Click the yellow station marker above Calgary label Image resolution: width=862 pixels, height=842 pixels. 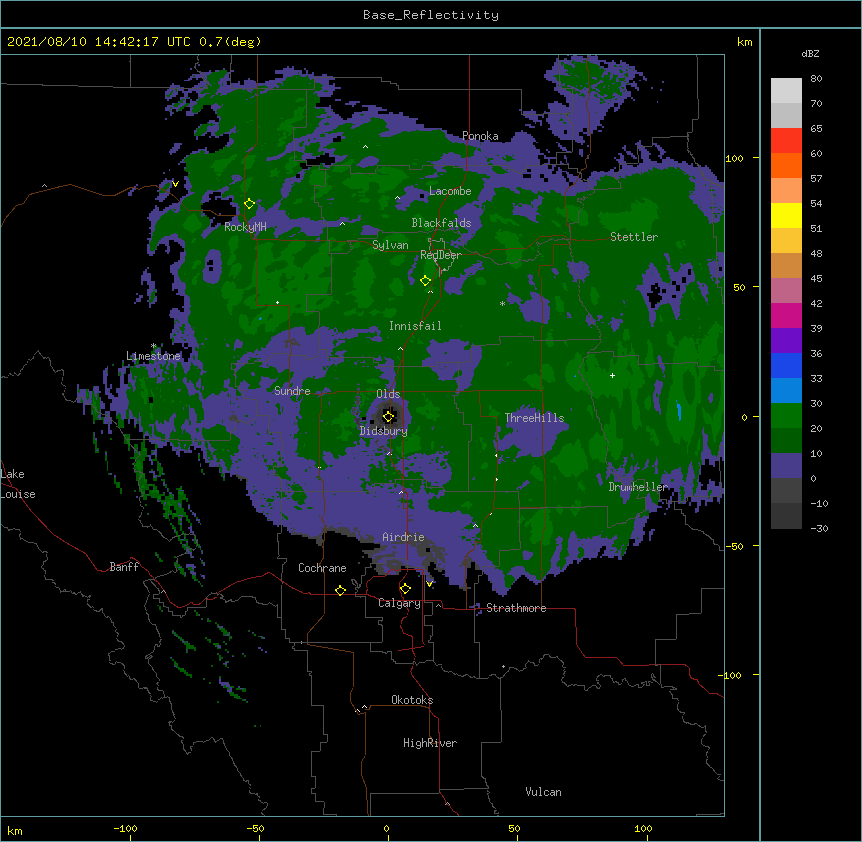point(405,589)
